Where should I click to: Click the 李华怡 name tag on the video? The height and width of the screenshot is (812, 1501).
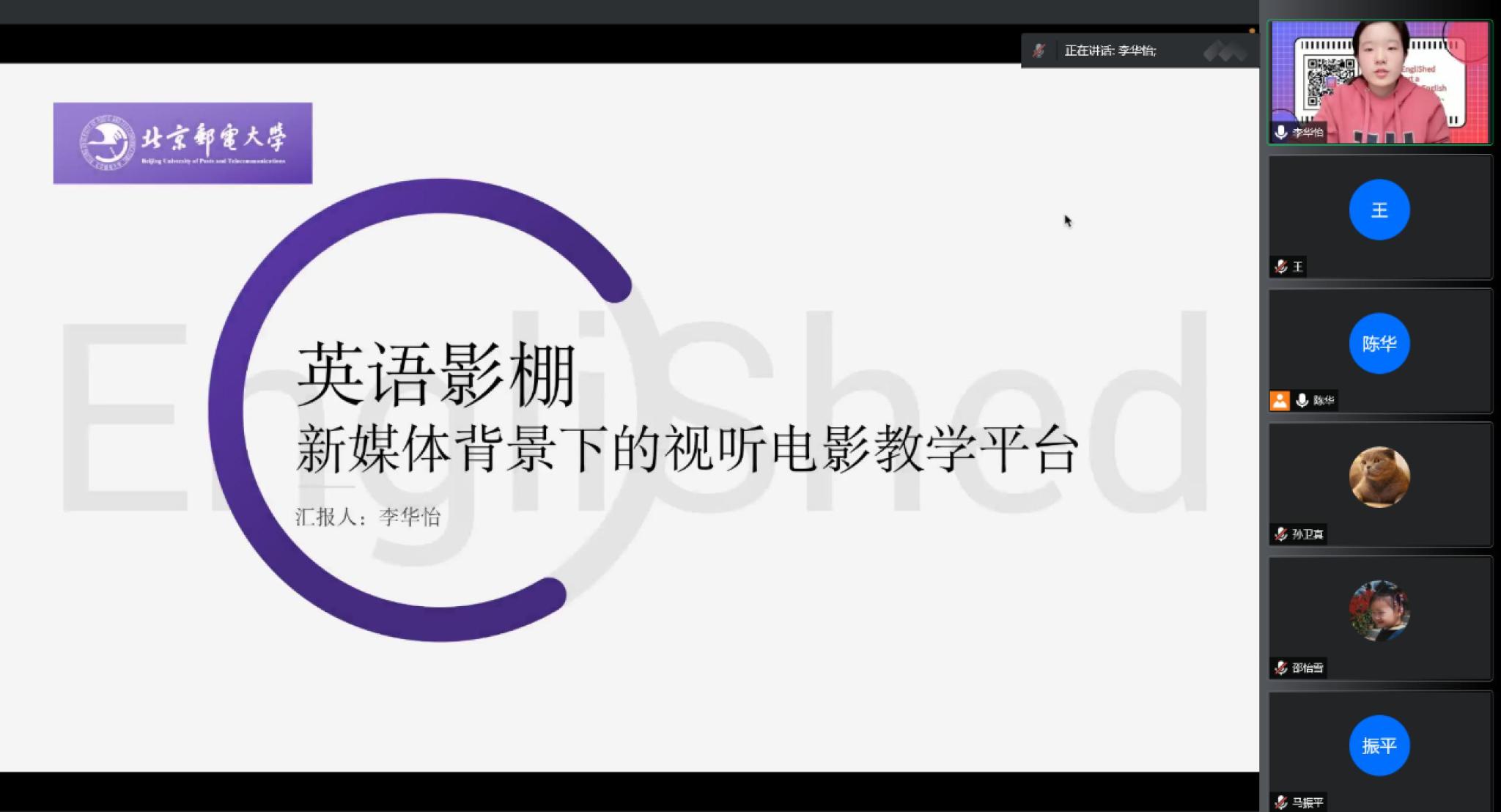point(1308,132)
